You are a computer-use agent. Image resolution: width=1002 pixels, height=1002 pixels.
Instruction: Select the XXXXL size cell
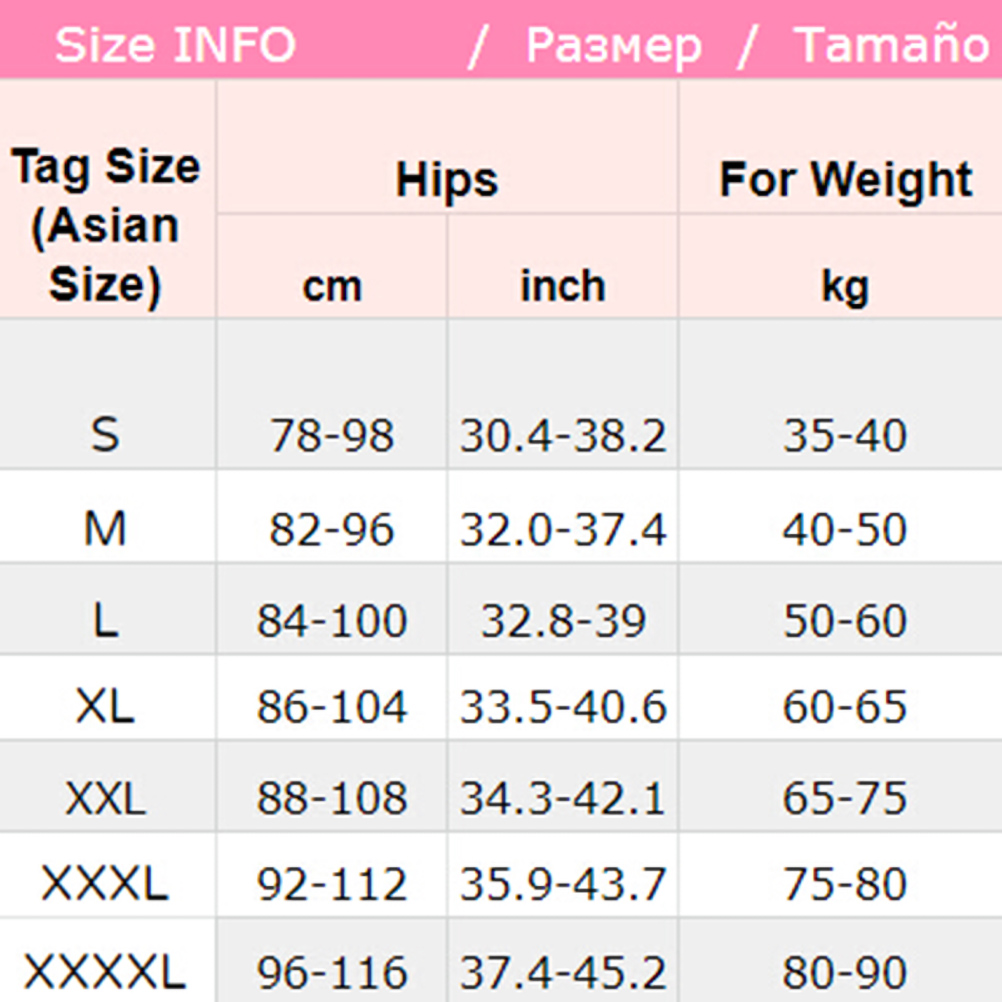click(x=105, y=971)
